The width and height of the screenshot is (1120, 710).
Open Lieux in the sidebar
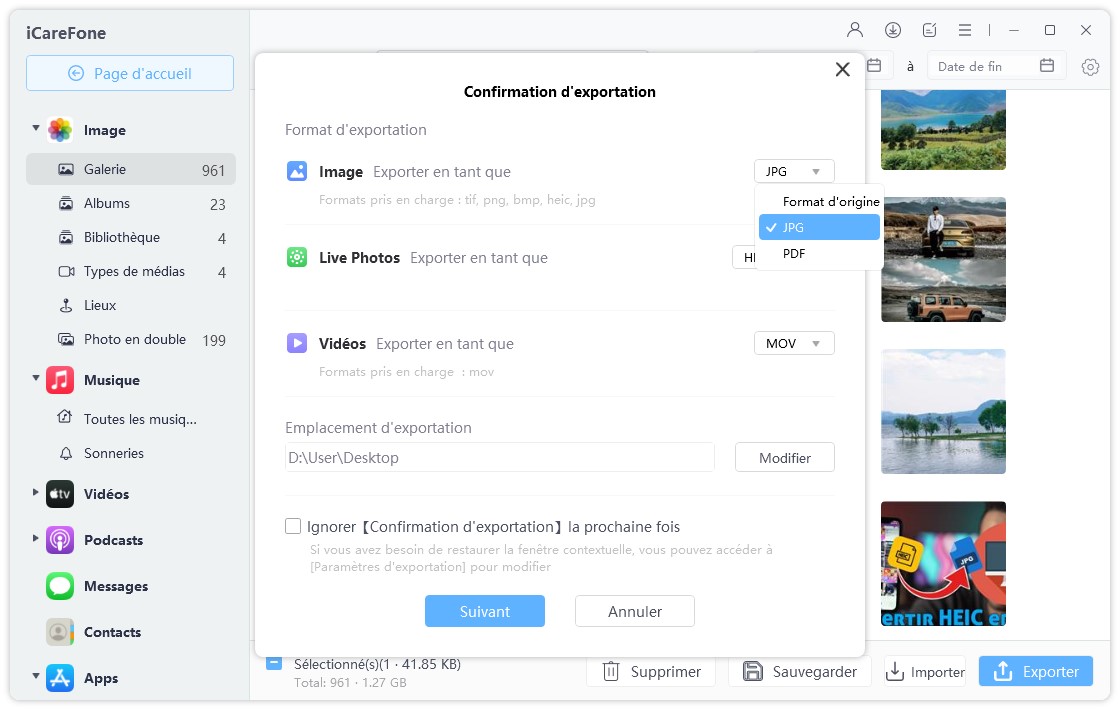131,305
